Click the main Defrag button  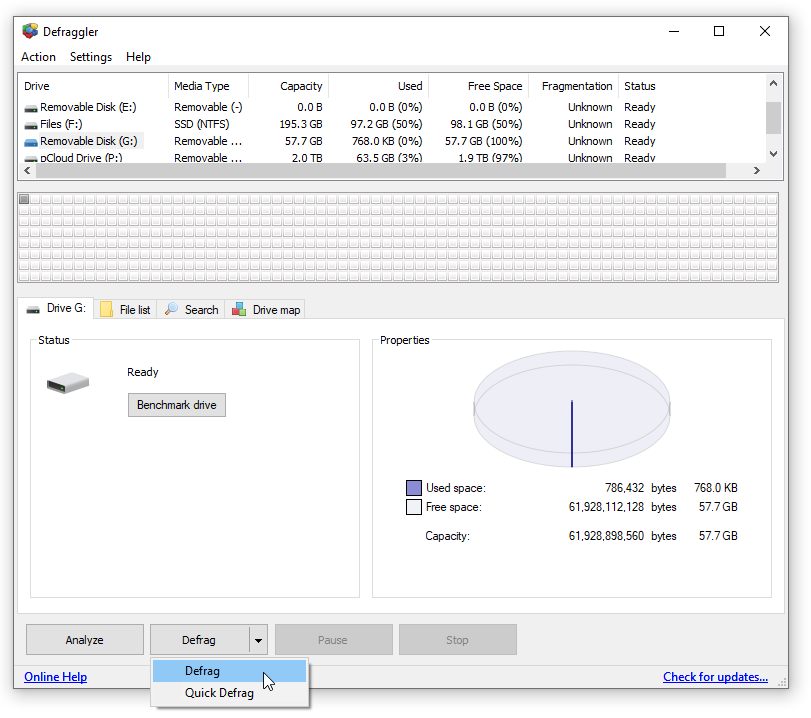coord(199,640)
